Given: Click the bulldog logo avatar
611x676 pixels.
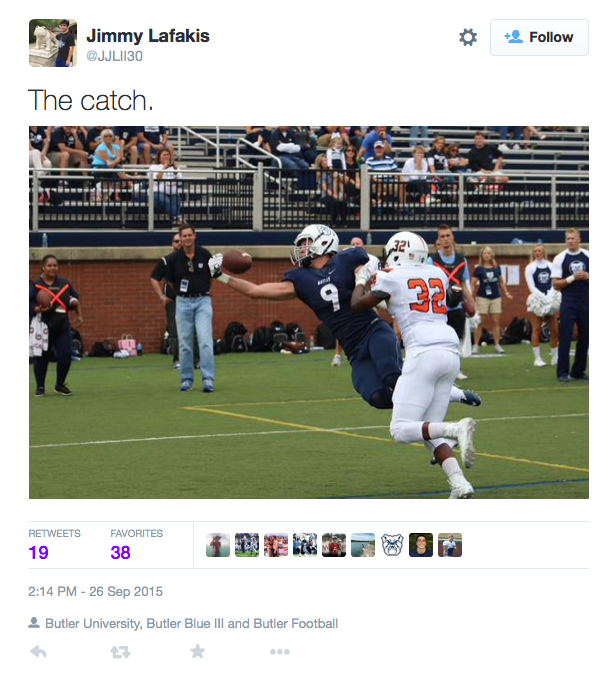Looking at the screenshot, I should pyautogui.click(x=392, y=545).
